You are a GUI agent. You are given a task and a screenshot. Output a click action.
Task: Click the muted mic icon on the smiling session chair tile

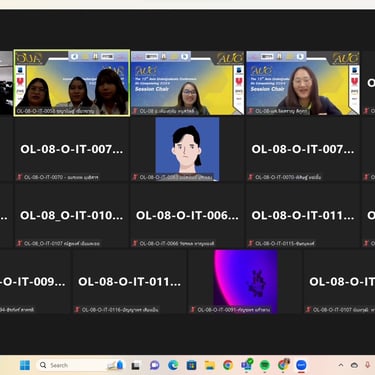click(251, 111)
